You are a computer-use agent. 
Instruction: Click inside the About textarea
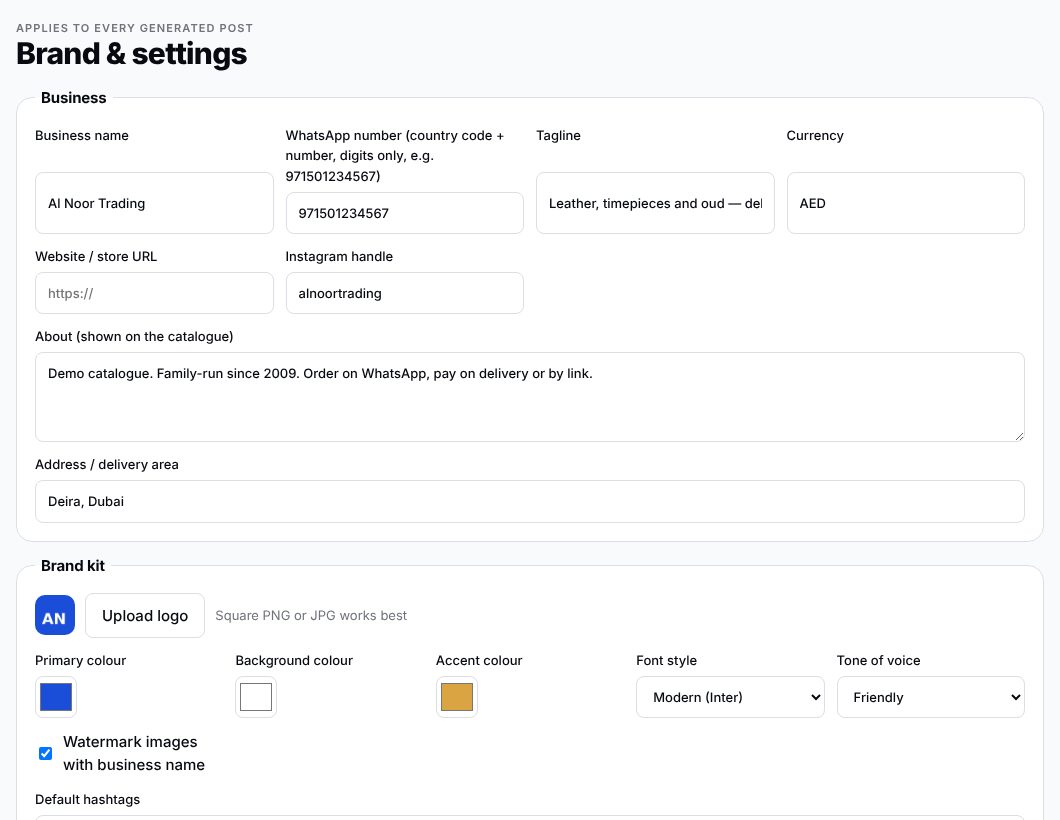(530, 397)
